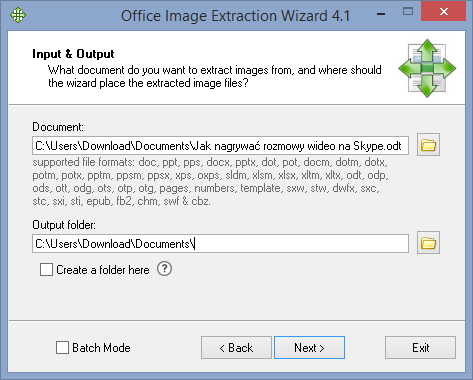Go to the previous step with Back
Image resolution: width=473 pixels, height=380 pixels.
coord(236,348)
